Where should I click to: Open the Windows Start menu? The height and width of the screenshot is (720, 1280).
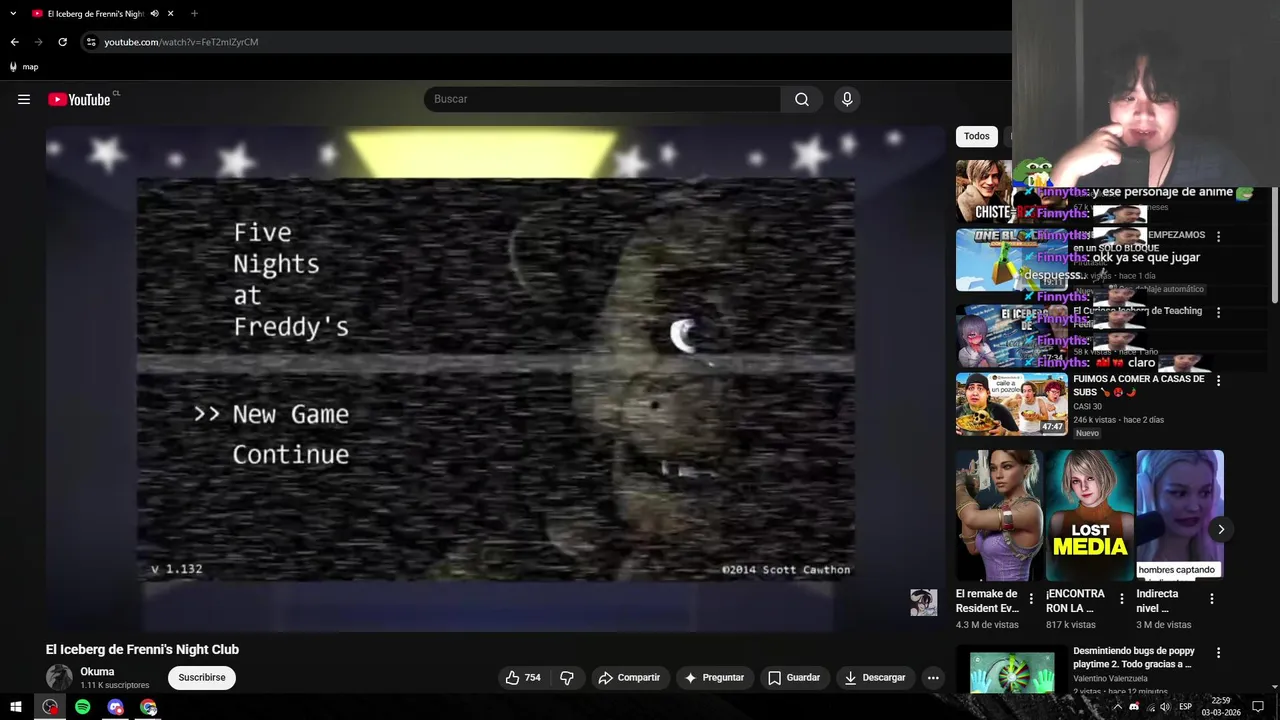point(16,707)
